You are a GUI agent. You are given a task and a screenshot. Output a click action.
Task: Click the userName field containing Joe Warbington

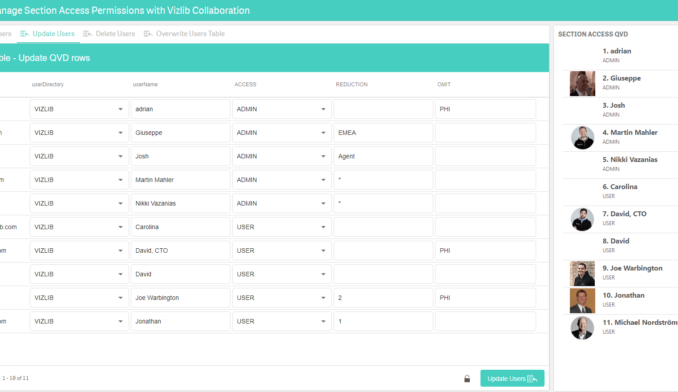(x=180, y=298)
